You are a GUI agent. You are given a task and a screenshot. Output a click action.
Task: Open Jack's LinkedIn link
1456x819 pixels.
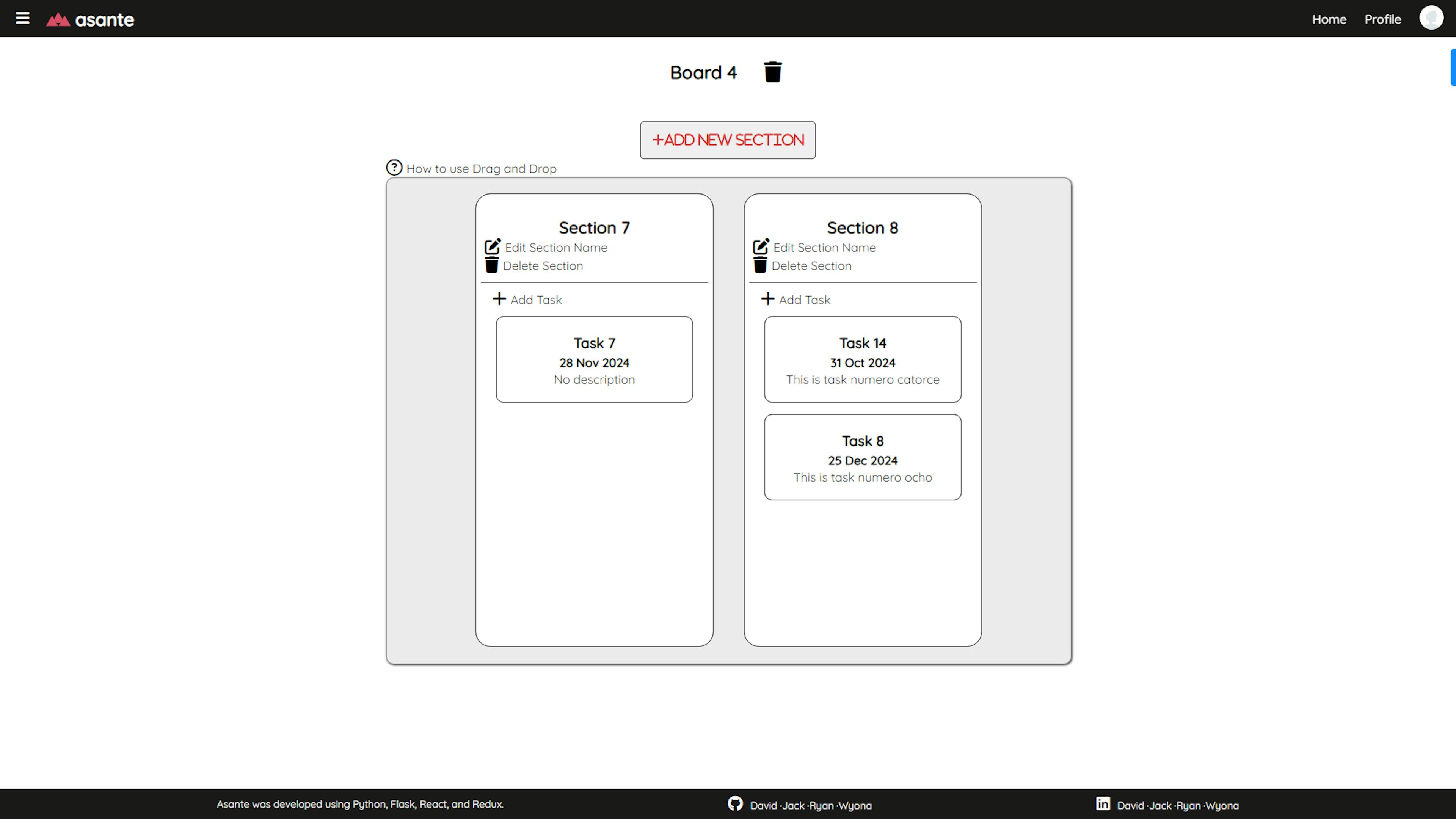point(1160,805)
